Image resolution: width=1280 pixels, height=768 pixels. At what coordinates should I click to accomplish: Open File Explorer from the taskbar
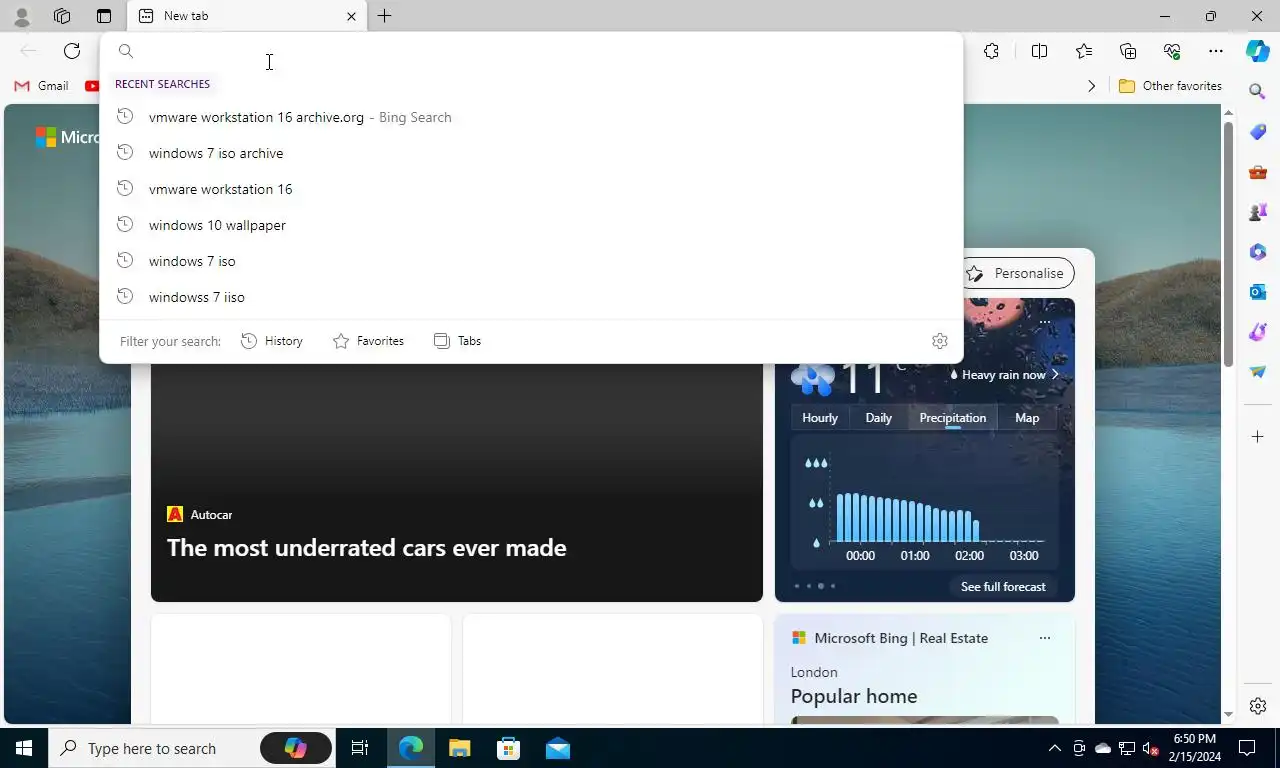460,748
